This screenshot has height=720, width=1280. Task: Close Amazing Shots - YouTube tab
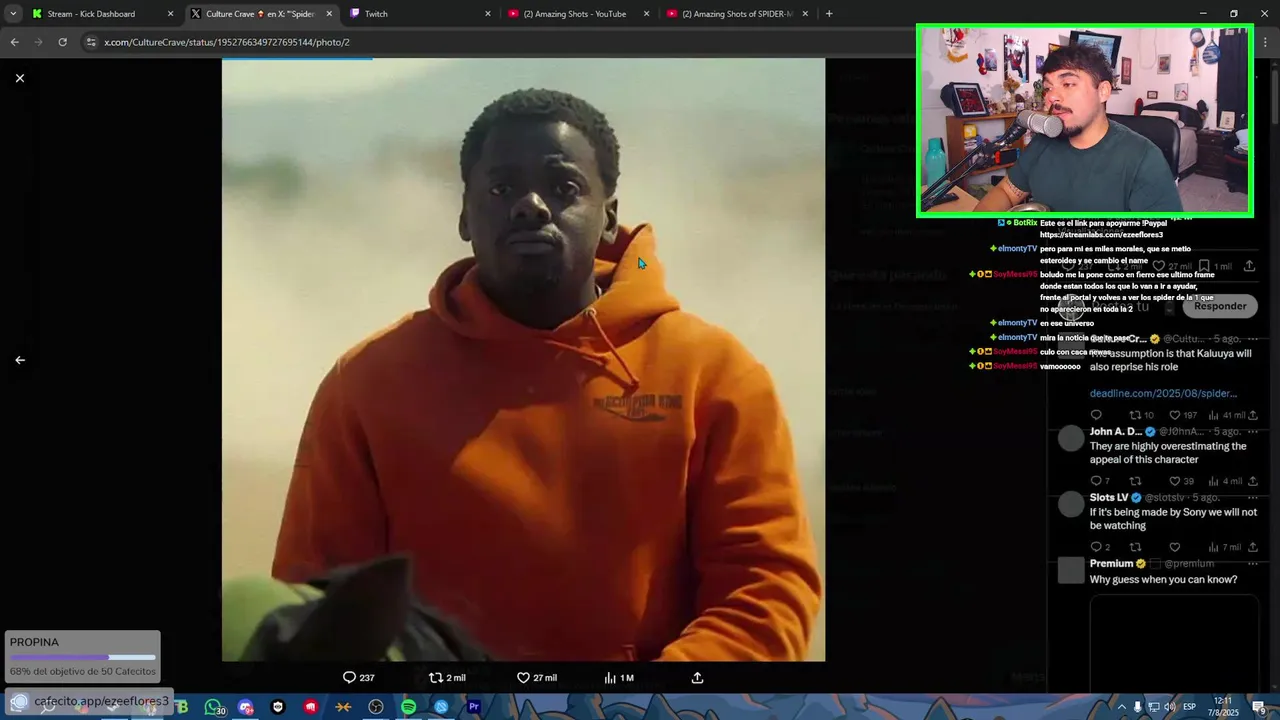(x=646, y=14)
